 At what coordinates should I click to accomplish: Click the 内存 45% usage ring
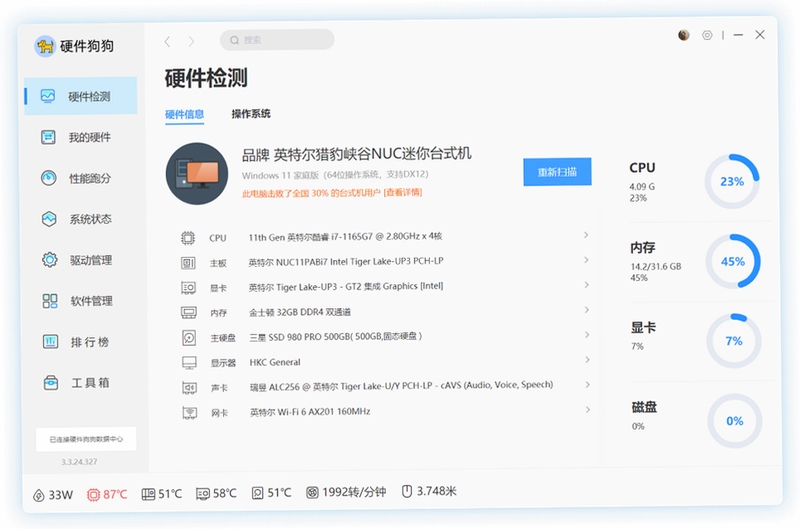click(733, 261)
